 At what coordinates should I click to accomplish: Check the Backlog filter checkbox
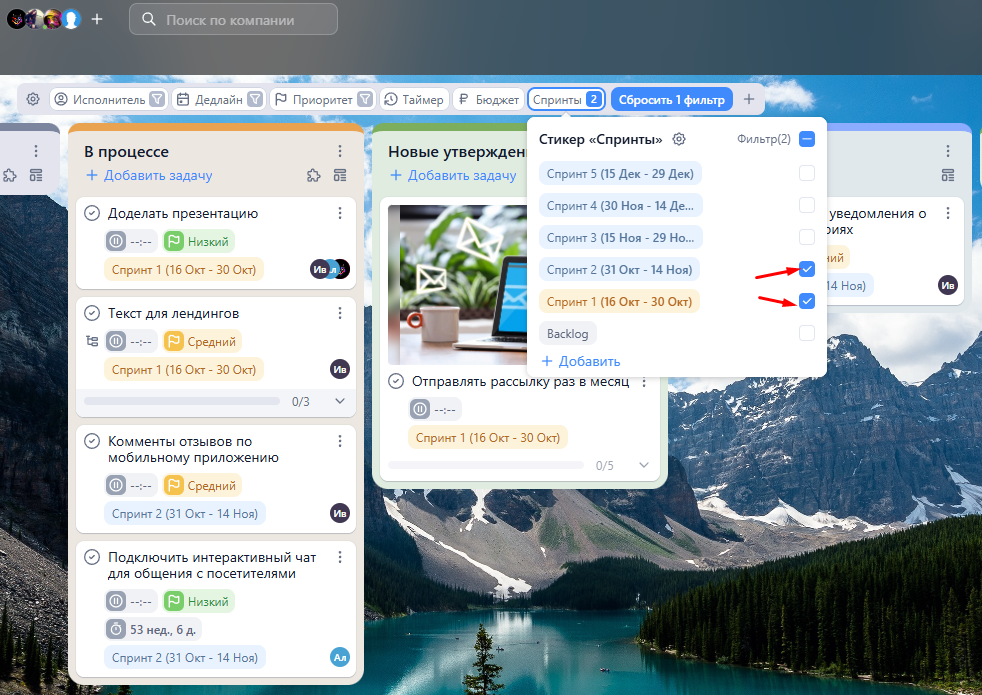pos(807,333)
